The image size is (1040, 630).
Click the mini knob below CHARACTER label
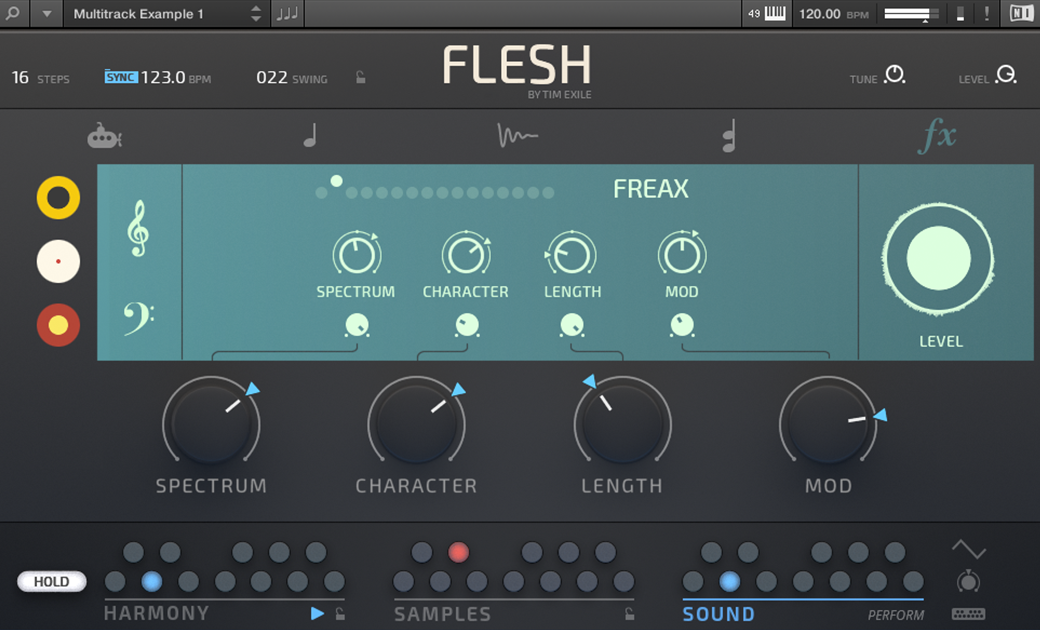coord(467,325)
